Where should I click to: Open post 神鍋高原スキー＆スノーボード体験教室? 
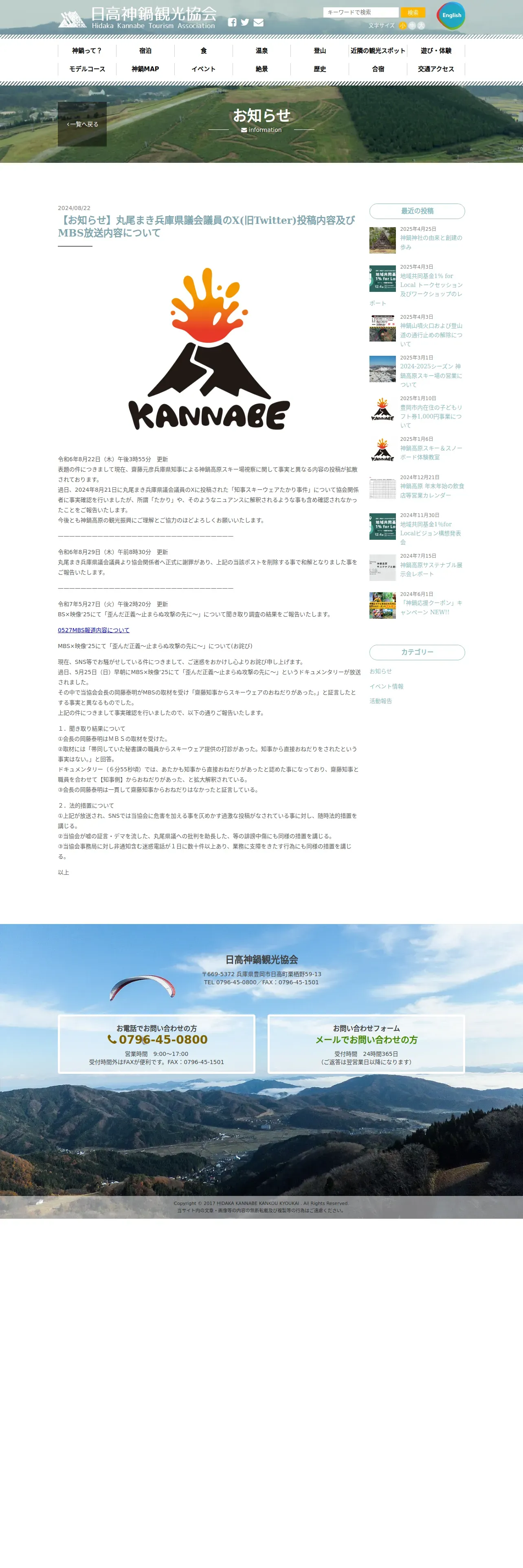pos(431,452)
